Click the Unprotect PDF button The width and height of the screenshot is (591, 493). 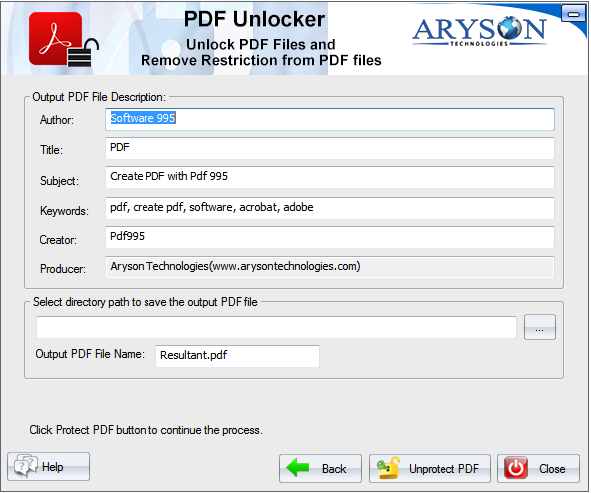(x=430, y=469)
